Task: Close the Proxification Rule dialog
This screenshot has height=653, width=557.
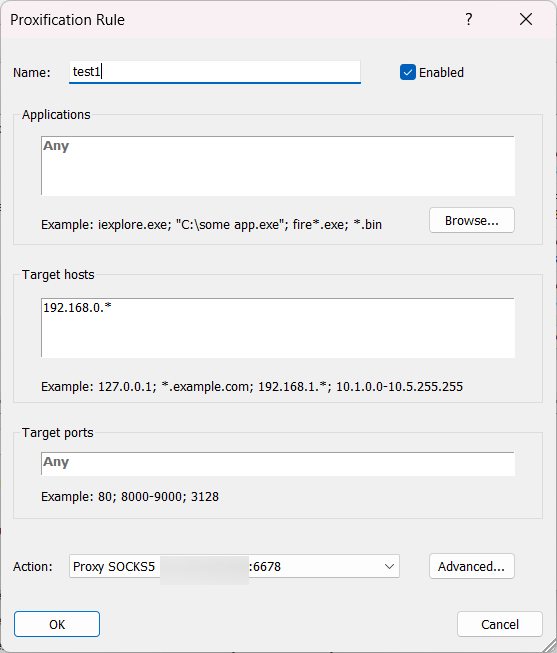Action: (526, 19)
